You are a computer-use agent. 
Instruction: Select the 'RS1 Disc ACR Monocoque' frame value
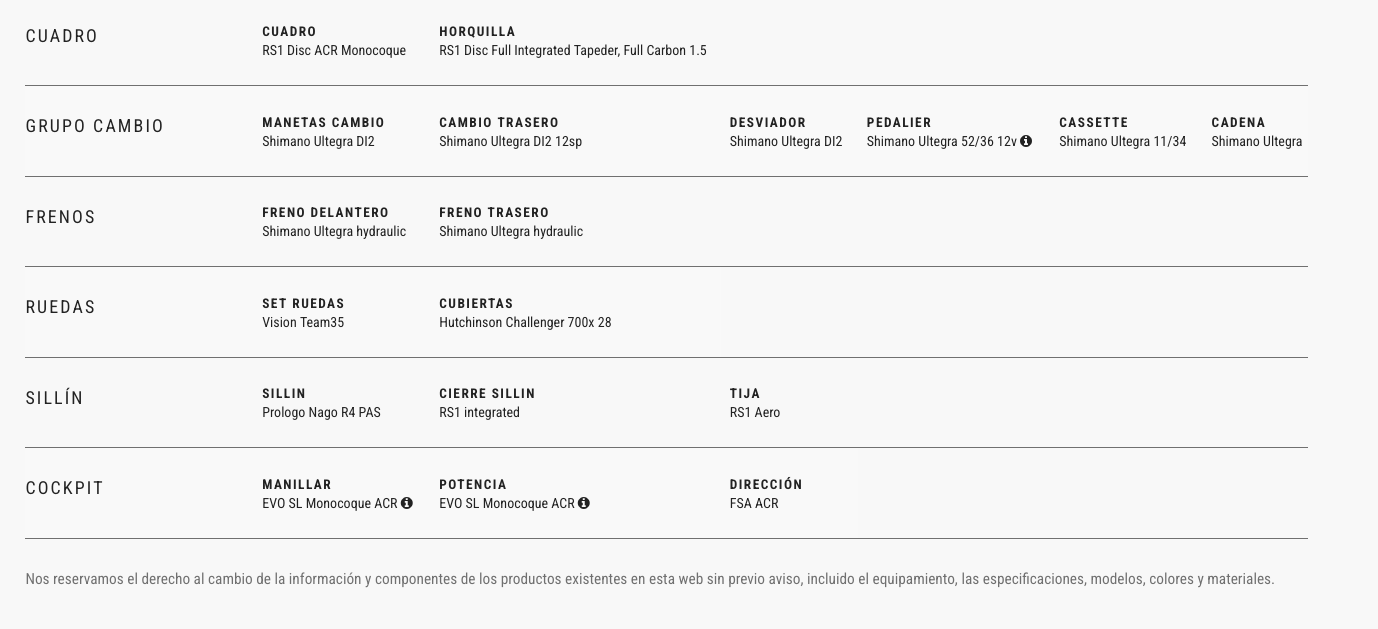334,51
